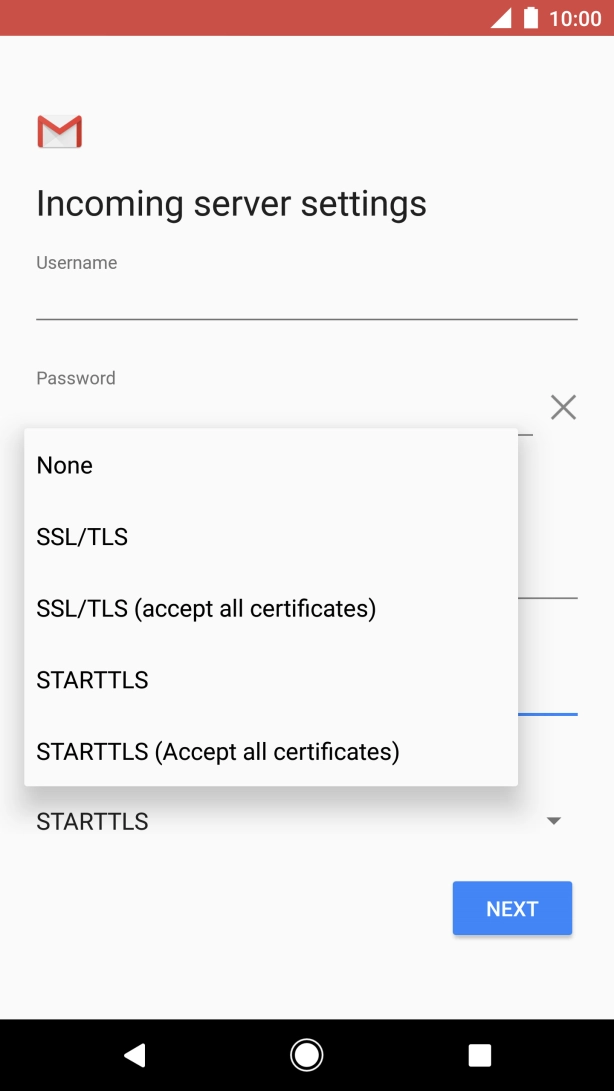Click the Username input field

coord(306,300)
